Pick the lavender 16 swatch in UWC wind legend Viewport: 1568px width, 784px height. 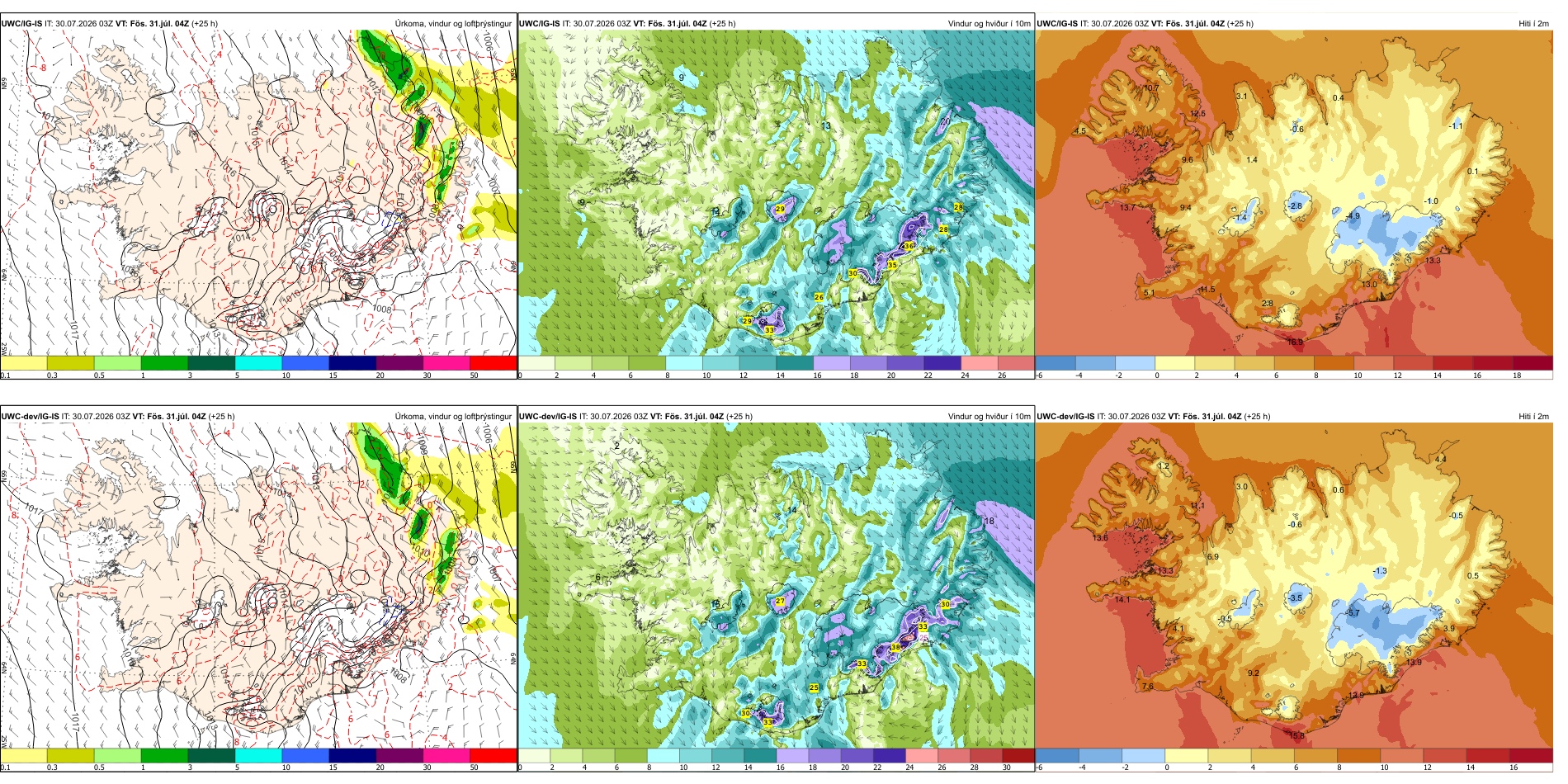(x=832, y=363)
